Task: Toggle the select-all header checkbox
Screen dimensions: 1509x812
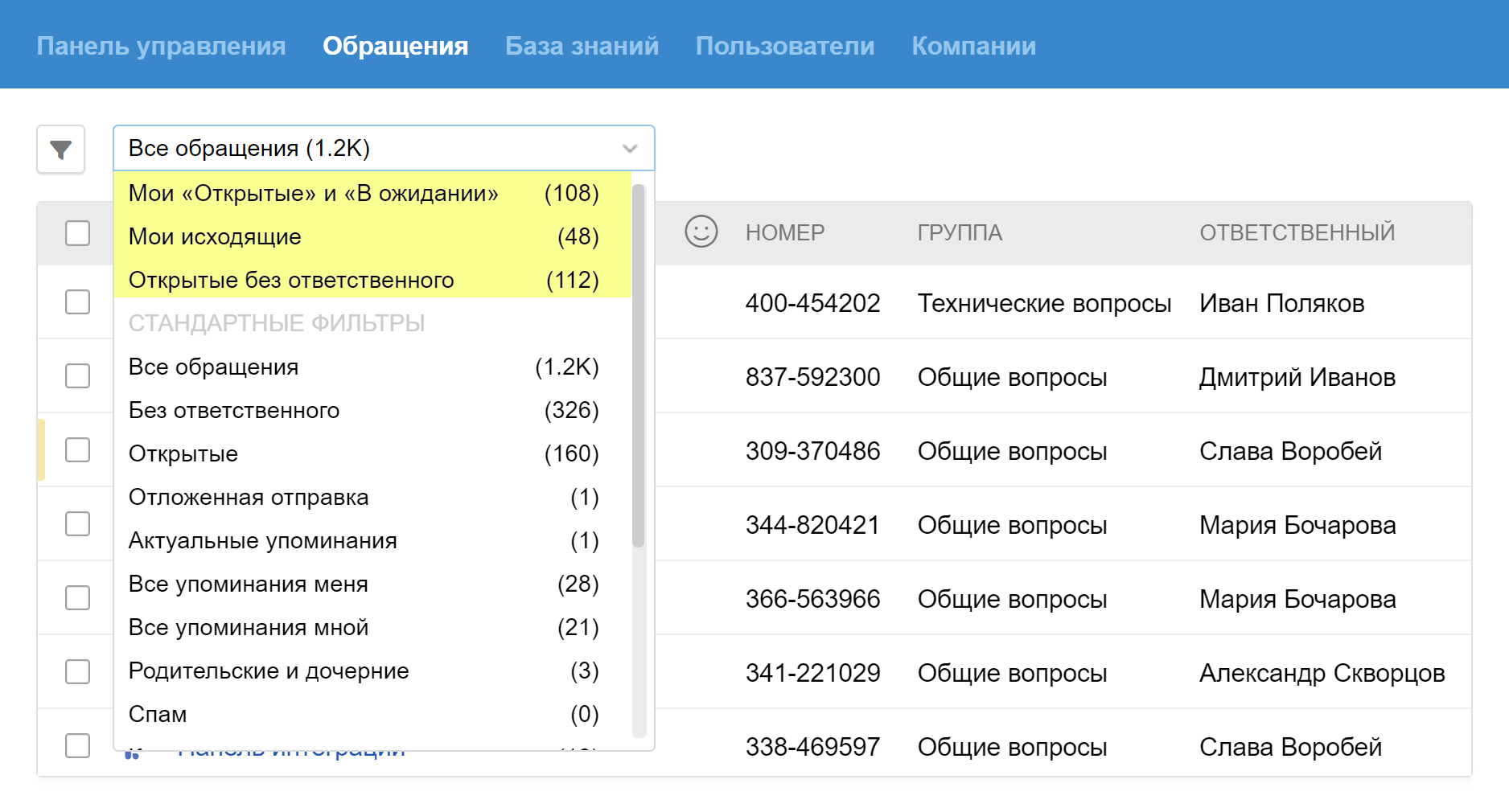Action: [77, 233]
